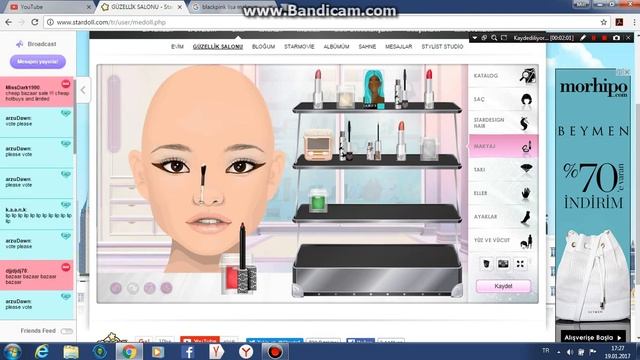Pick the eyeshadow palette on middle shelf
Screen dimensions: 640x360
[318, 145]
